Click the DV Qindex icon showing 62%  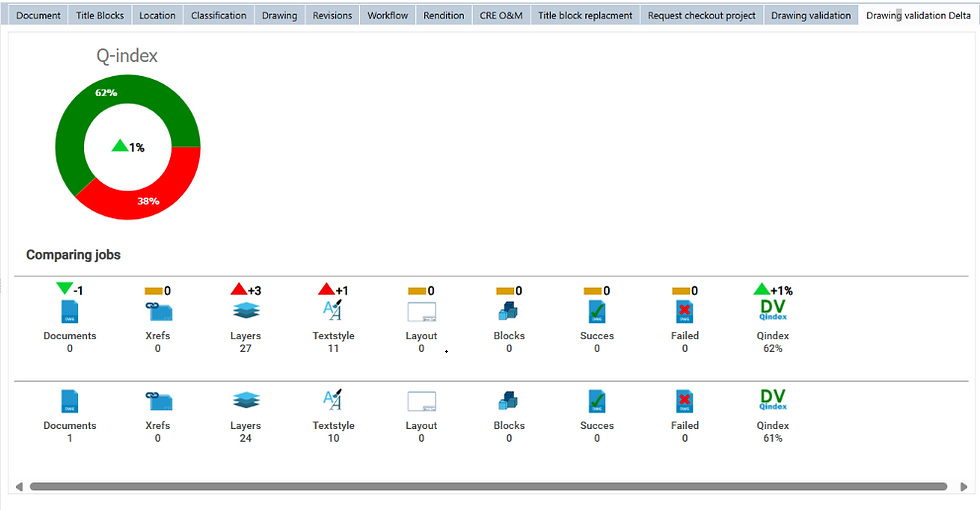tap(773, 310)
